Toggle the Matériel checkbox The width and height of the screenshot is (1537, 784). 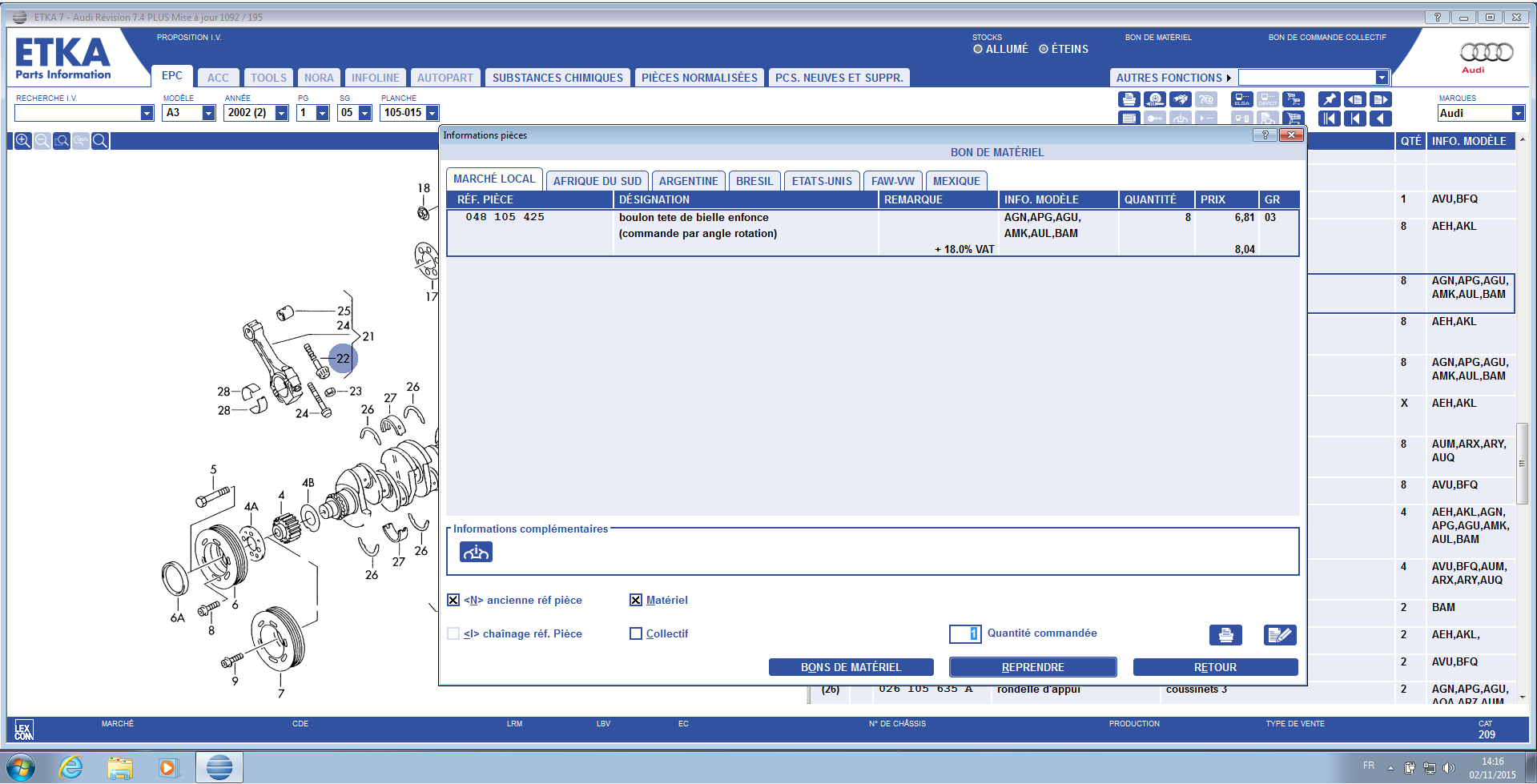pyautogui.click(x=636, y=600)
